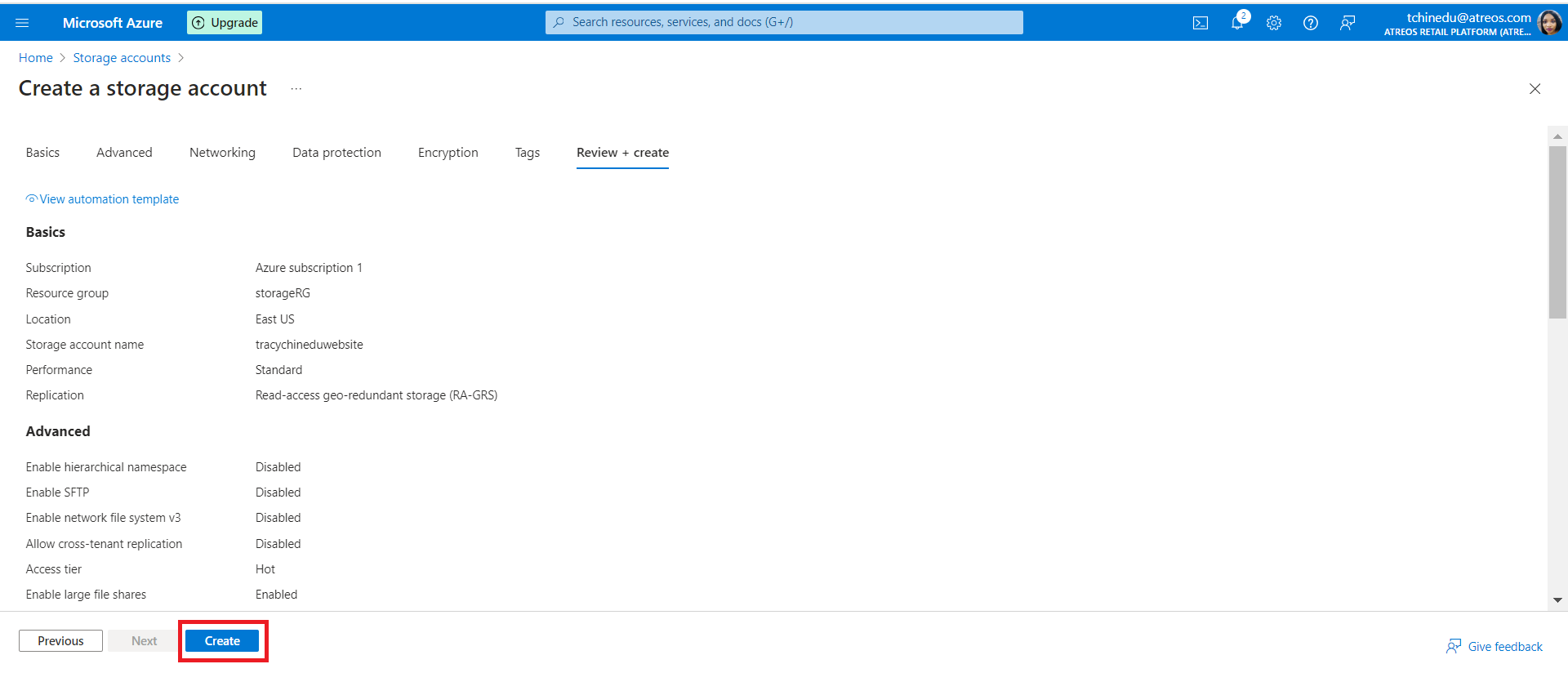This screenshot has height=673, width=1568.
Task: Click the scrollbar up arrow
Action: coord(1557,136)
